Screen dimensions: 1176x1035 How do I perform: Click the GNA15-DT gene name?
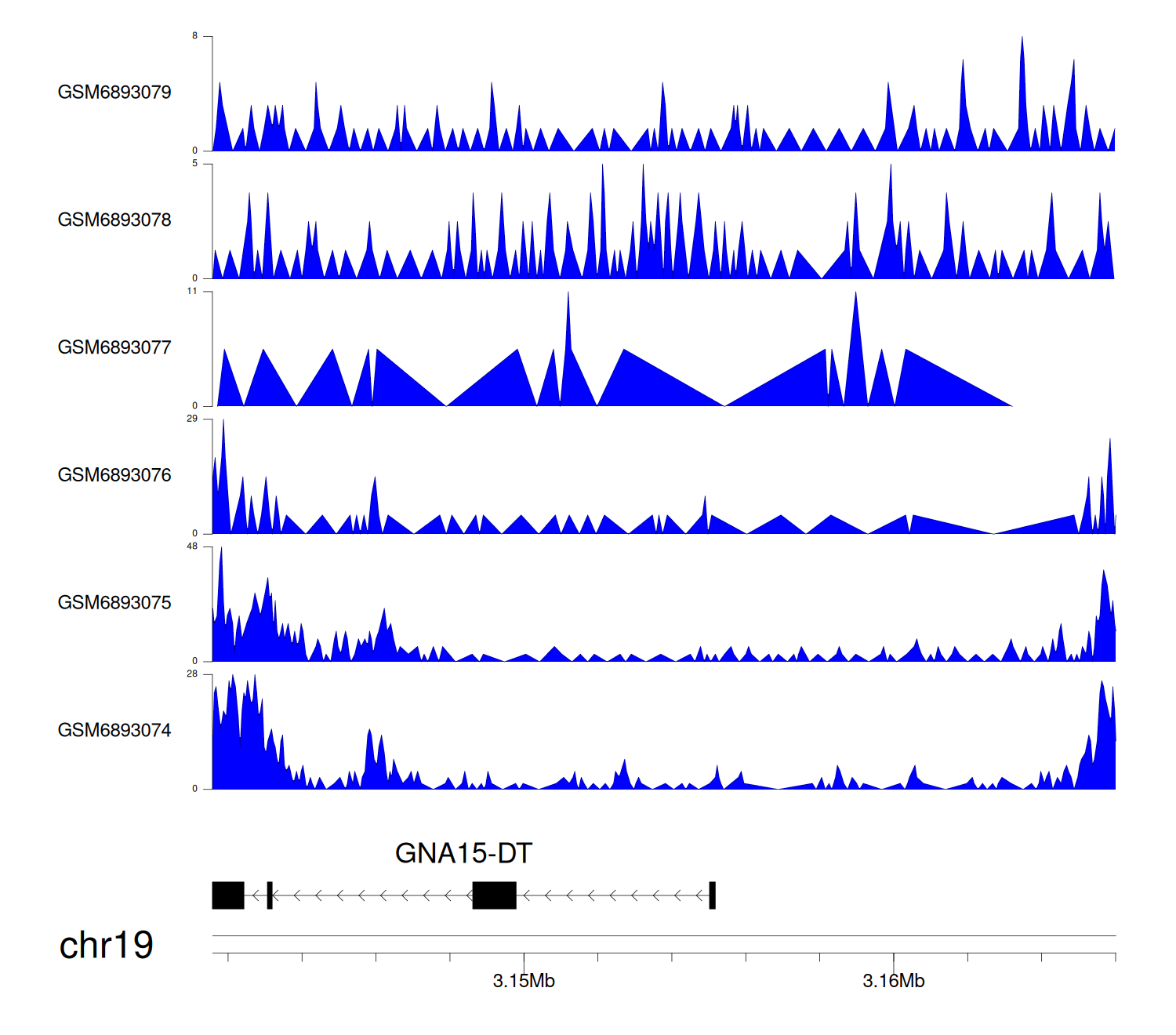pyautogui.click(x=463, y=853)
